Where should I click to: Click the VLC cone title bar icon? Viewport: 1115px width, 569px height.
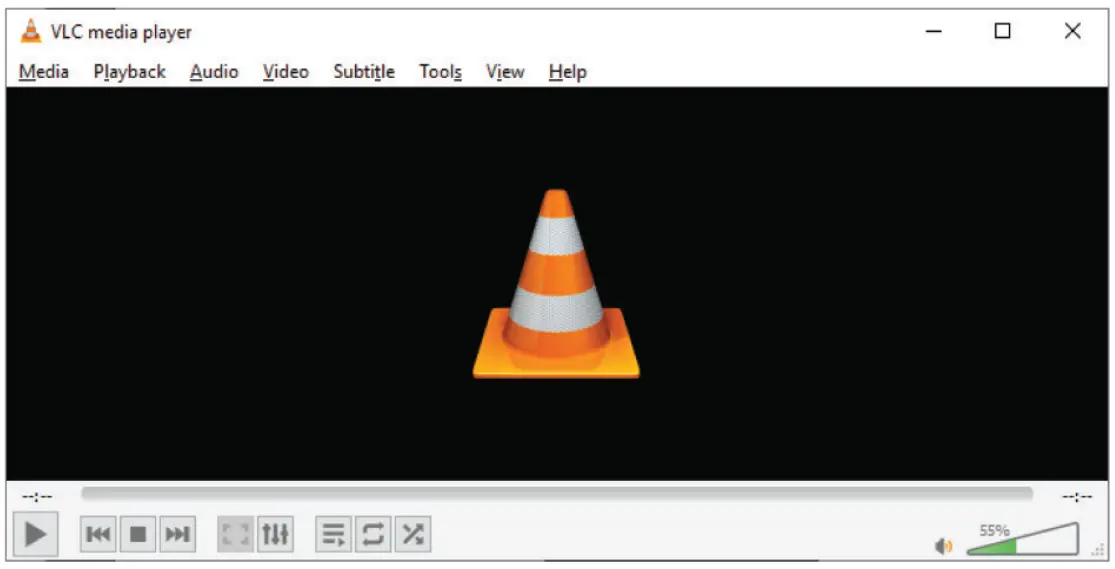point(31,31)
